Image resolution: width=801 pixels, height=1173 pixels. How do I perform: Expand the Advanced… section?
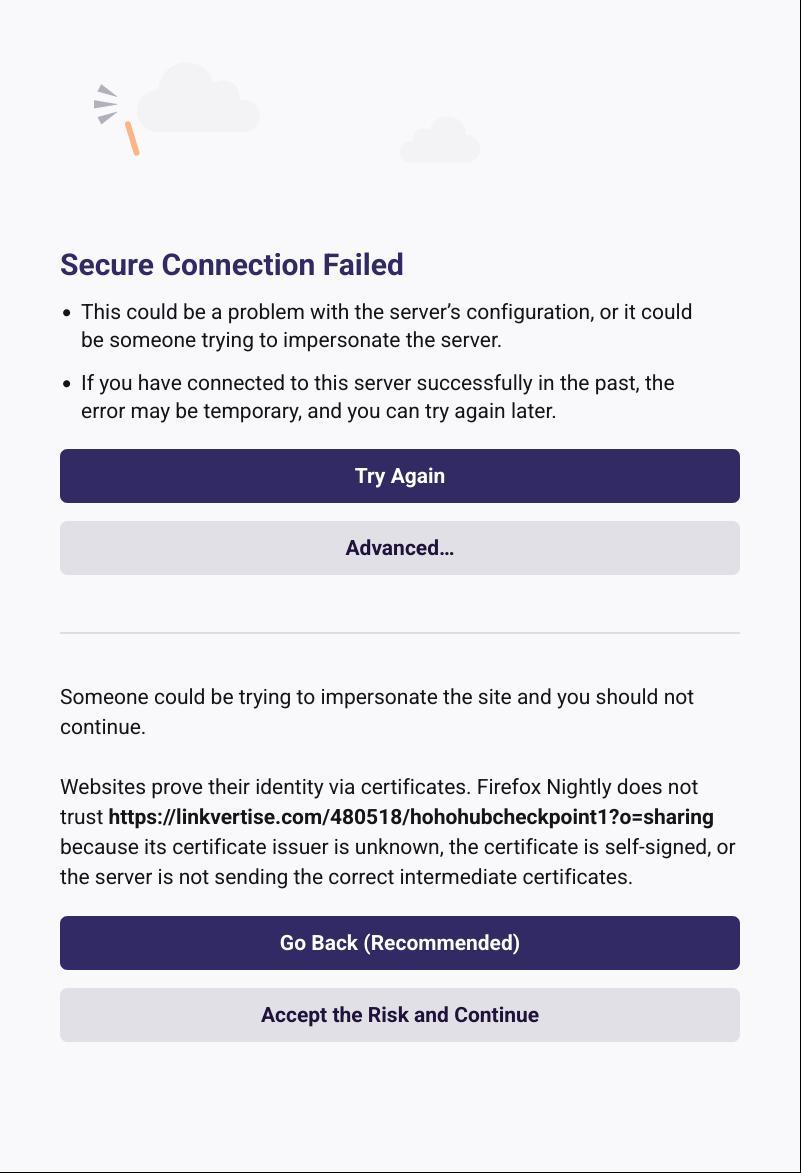click(x=400, y=548)
